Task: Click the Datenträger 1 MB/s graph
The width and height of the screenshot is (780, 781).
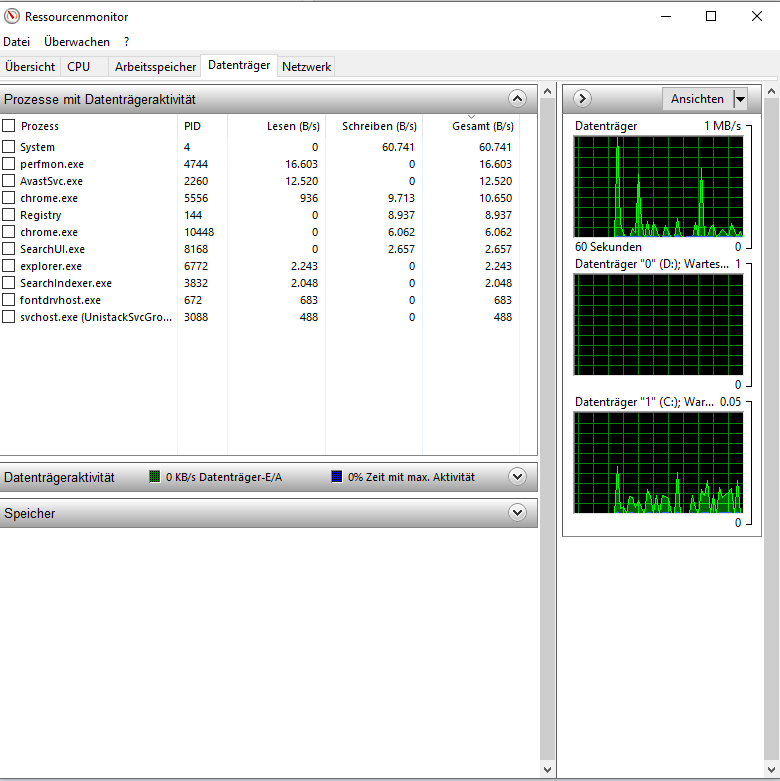Action: pos(658,187)
